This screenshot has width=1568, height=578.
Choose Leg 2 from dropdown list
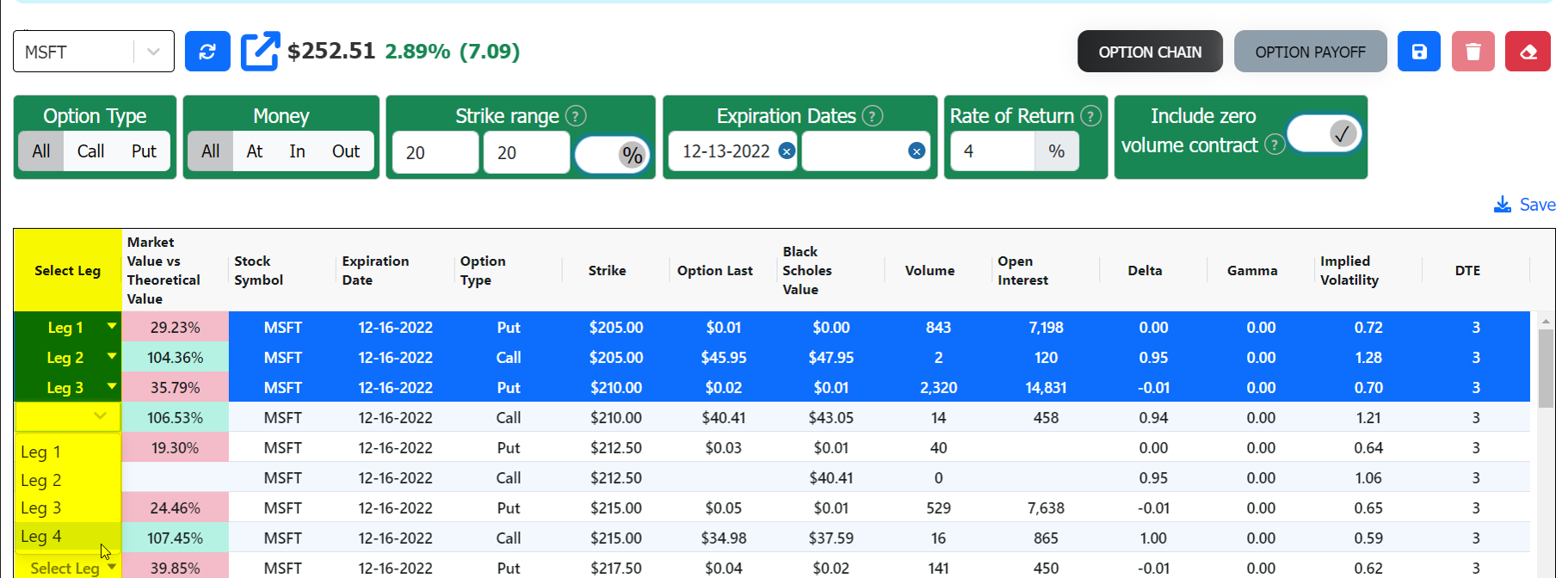[x=68, y=480]
